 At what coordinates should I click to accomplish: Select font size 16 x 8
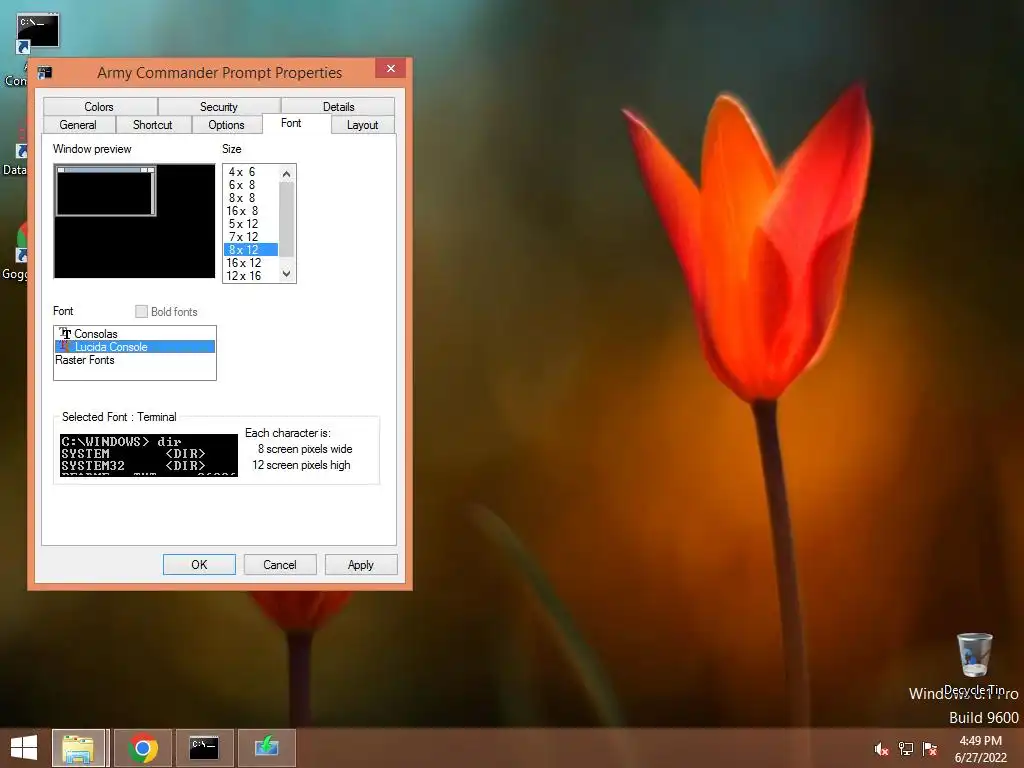pos(250,211)
